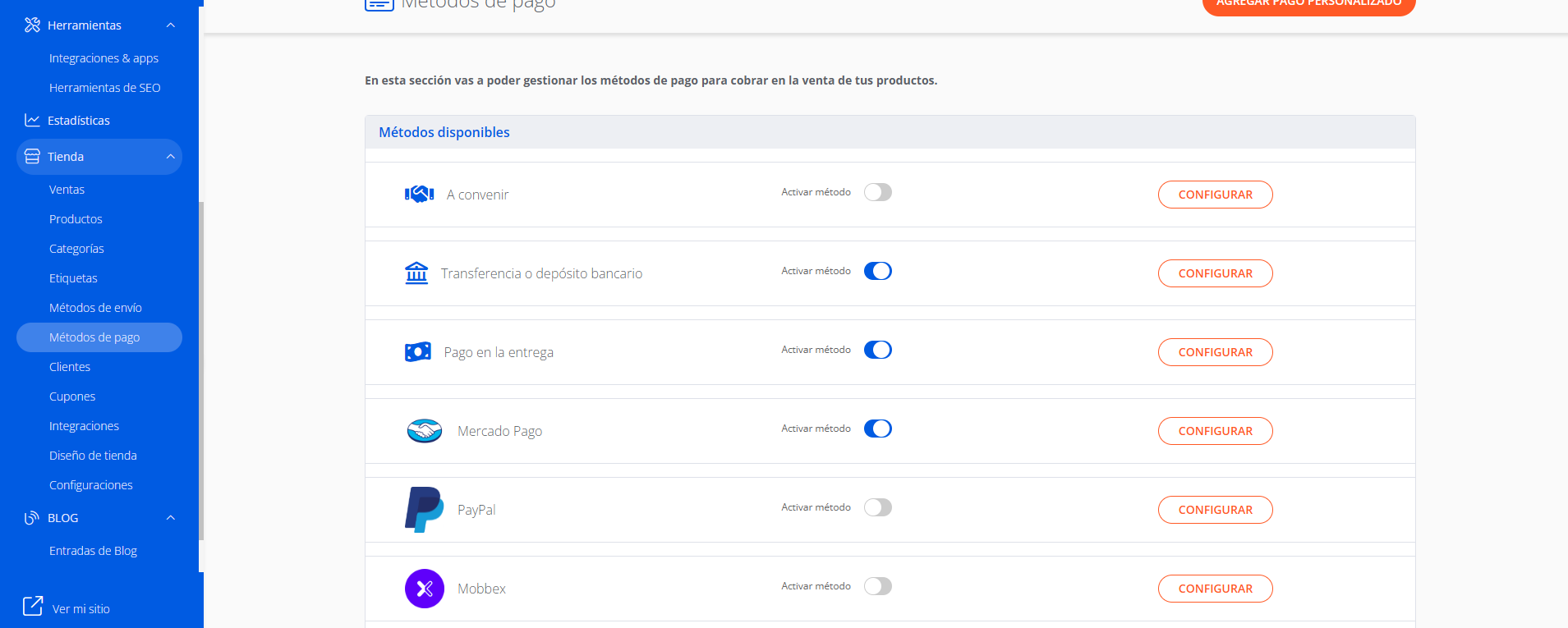Collapse the Tienda section chevron
This screenshot has height=628, width=1568.
pyautogui.click(x=171, y=156)
